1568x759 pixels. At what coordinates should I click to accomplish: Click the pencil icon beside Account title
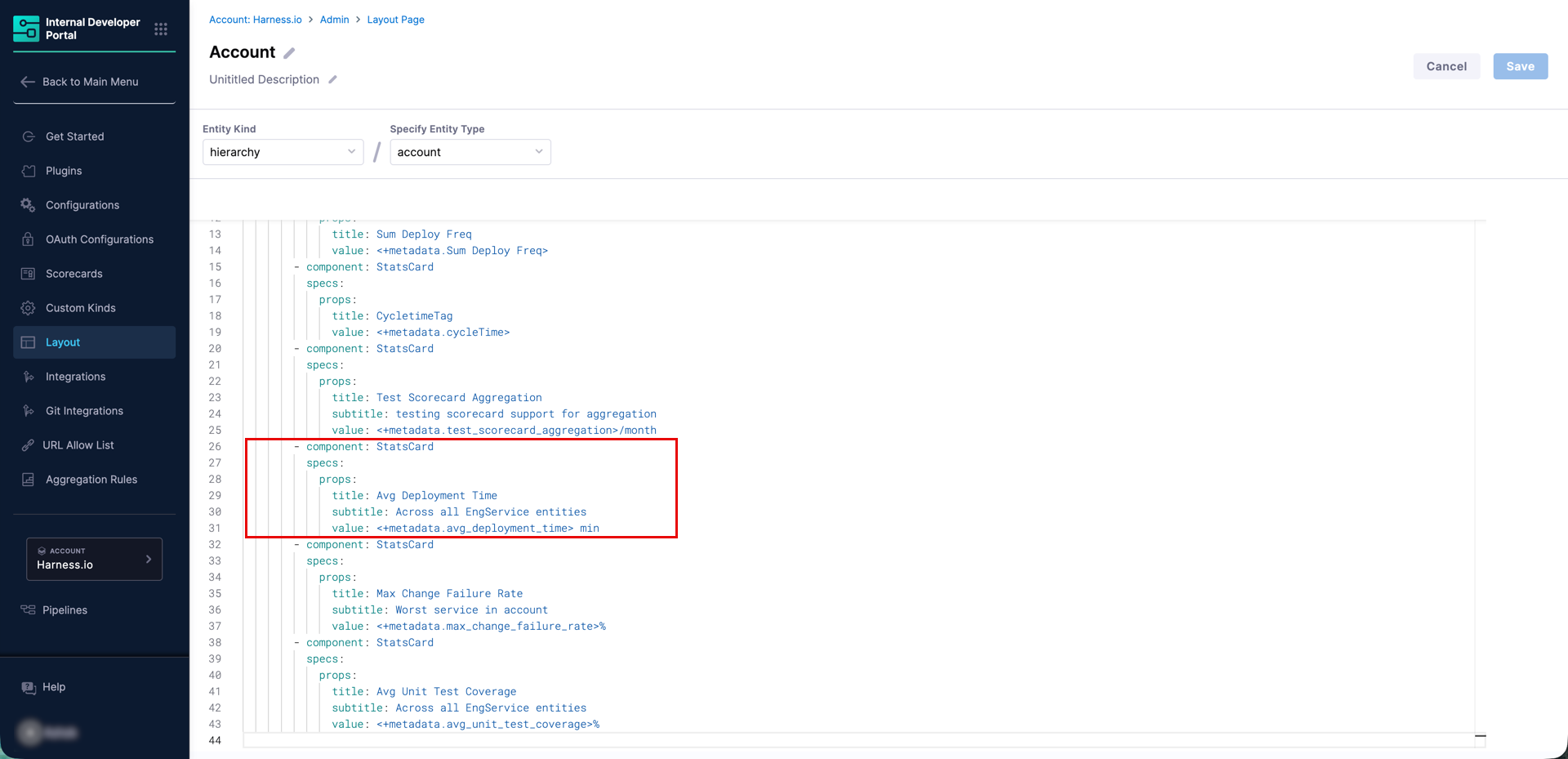click(289, 53)
